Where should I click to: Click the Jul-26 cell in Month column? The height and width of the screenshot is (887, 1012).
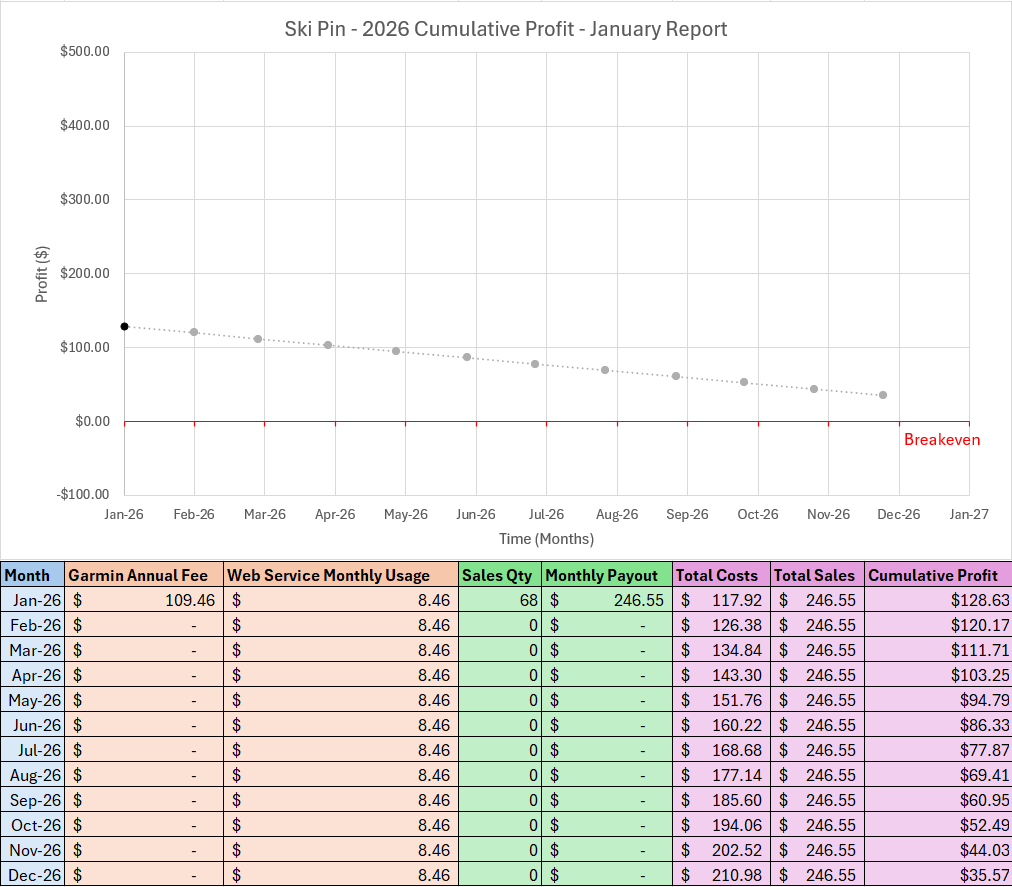pos(32,750)
